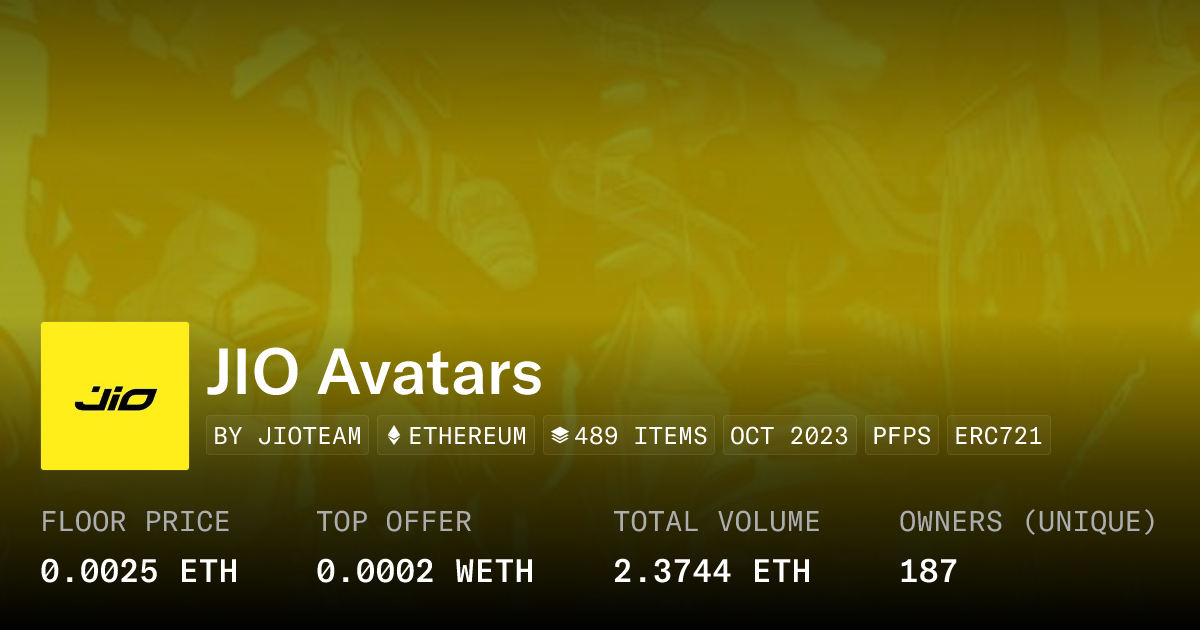Image resolution: width=1200 pixels, height=630 pixels.
Task: Click the TOTAL VOLUME label
Action: (716, 522)
